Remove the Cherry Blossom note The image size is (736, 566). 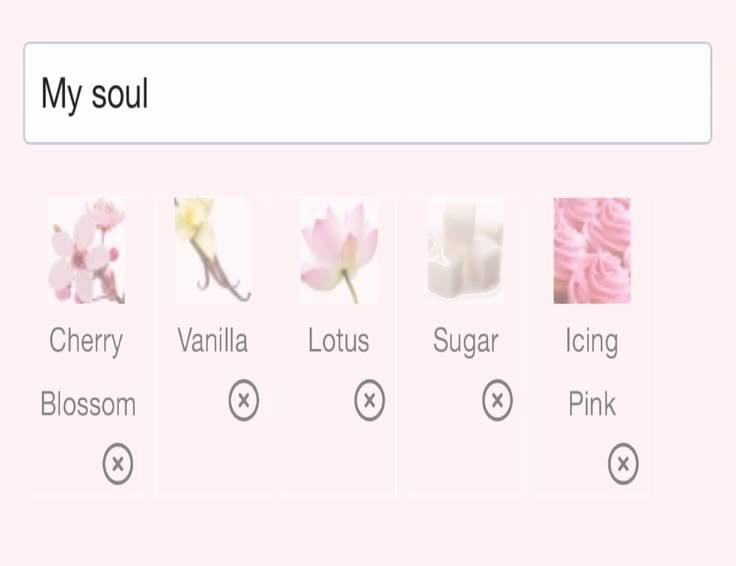[x=118, y=464]
